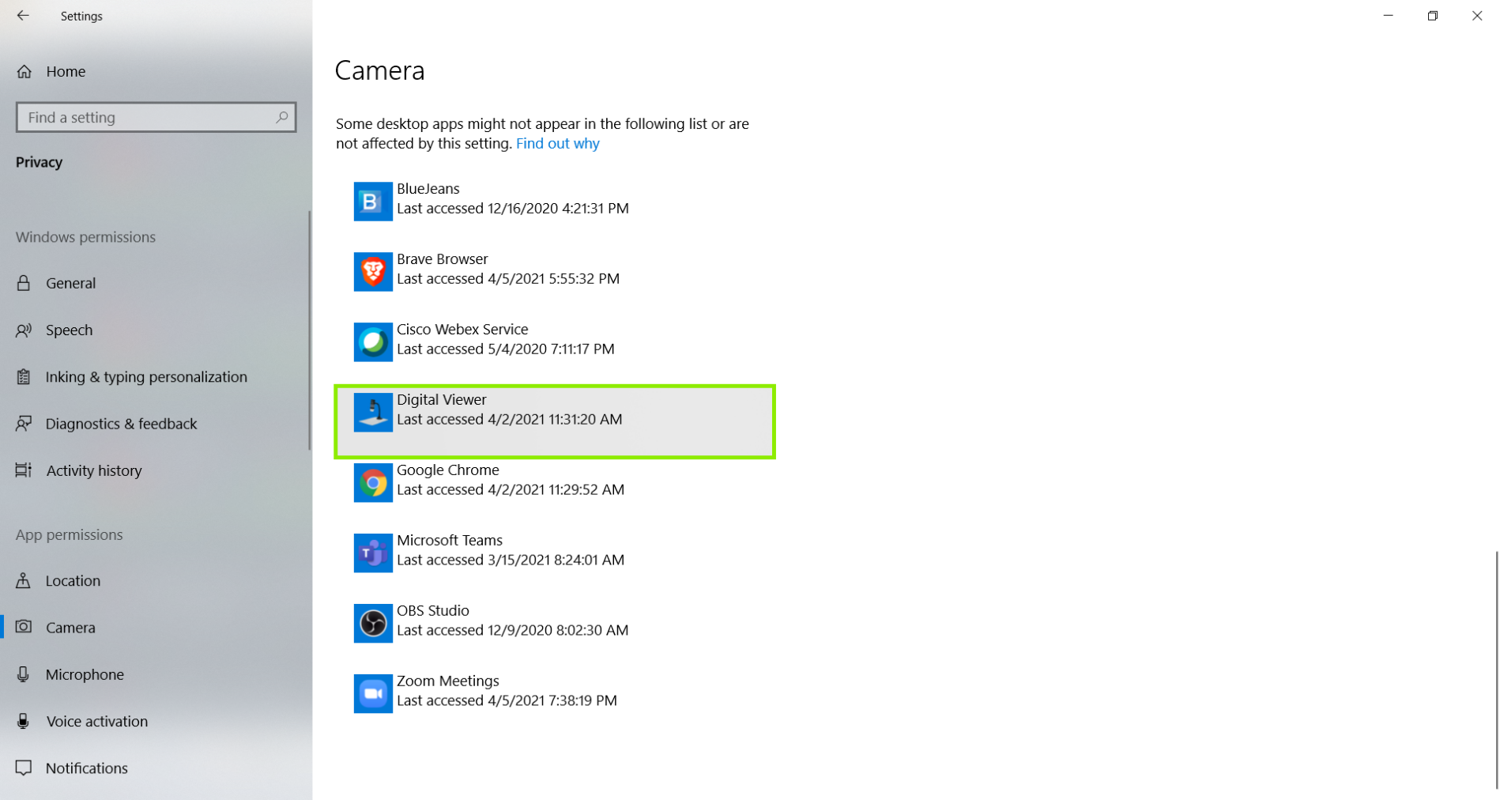Image resolution: width=1500 pixels, height=800 pixels.
Task: Click the Voice activation microphone icon
Action: tap(23, 721)
